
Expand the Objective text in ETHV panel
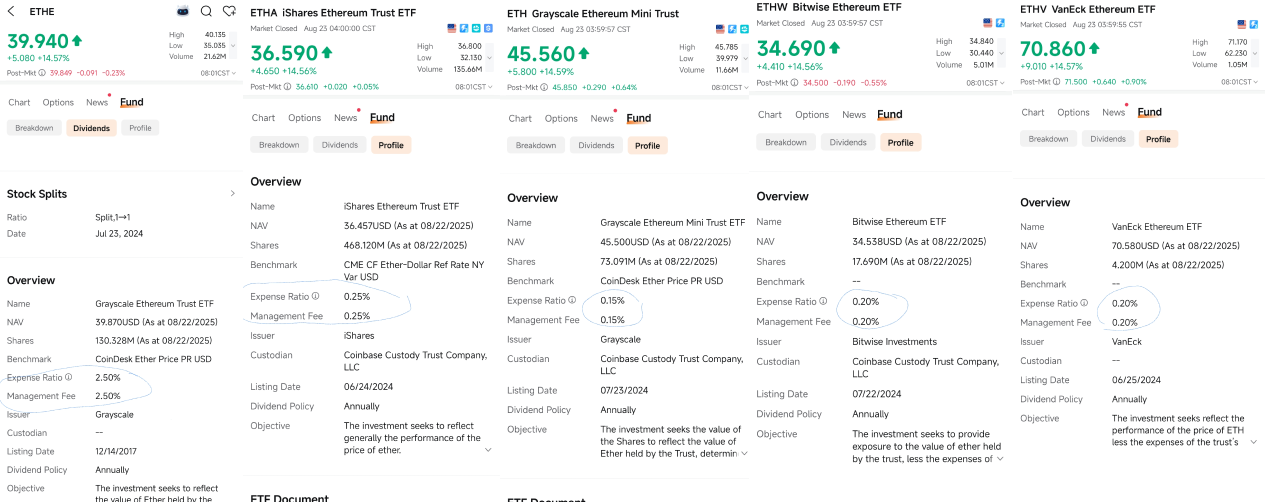point(1254,441)
